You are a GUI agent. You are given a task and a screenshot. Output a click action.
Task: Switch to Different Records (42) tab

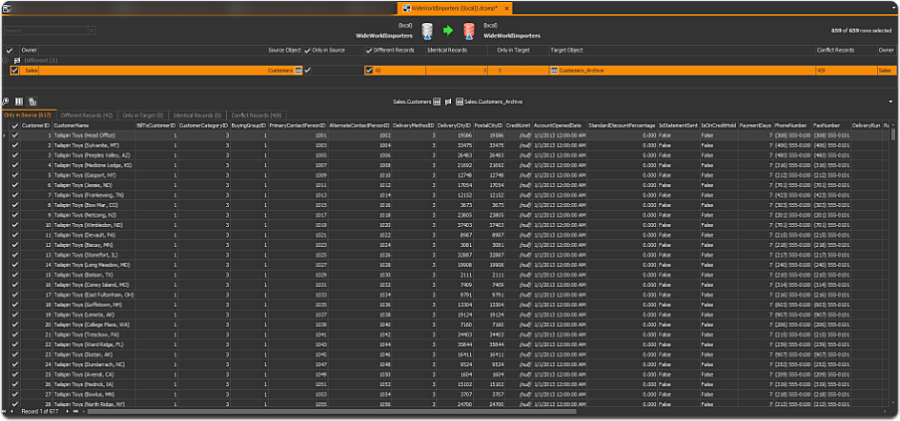86,115
